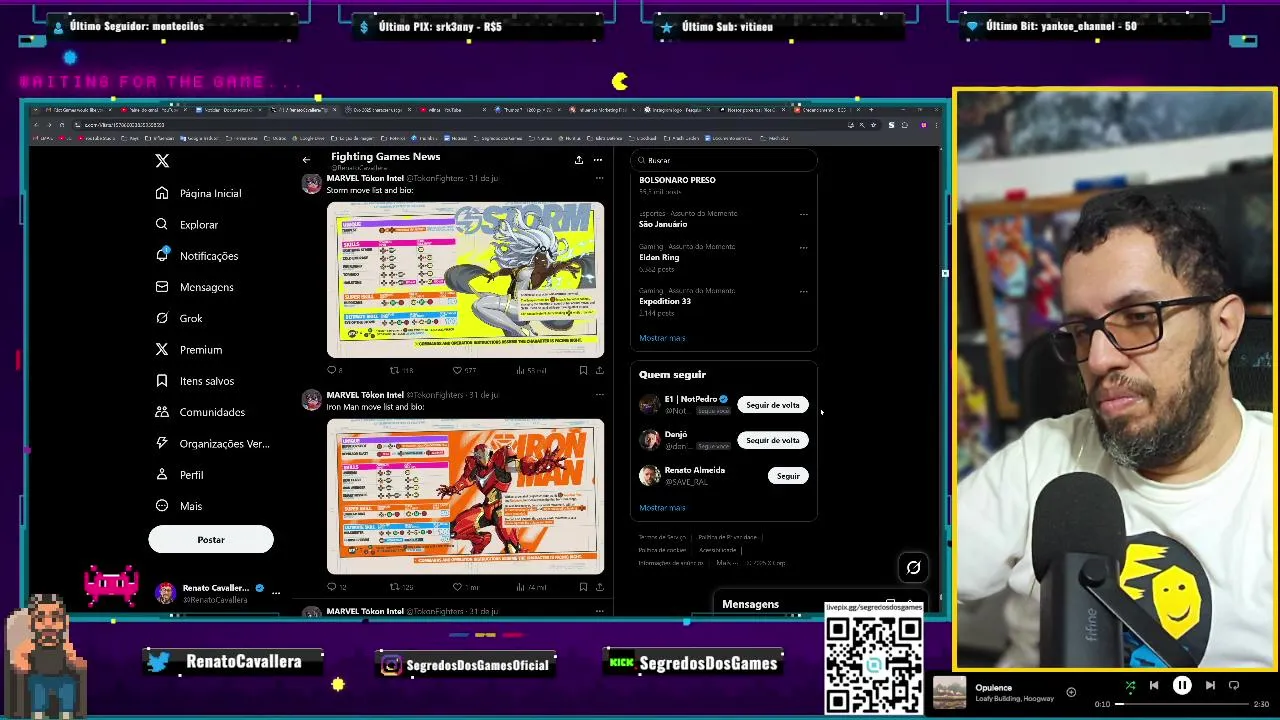Image resolution: width=1280 pixels, height=720 pixels.
Task: Click the Buscar search field
Action: coord(725,160)
